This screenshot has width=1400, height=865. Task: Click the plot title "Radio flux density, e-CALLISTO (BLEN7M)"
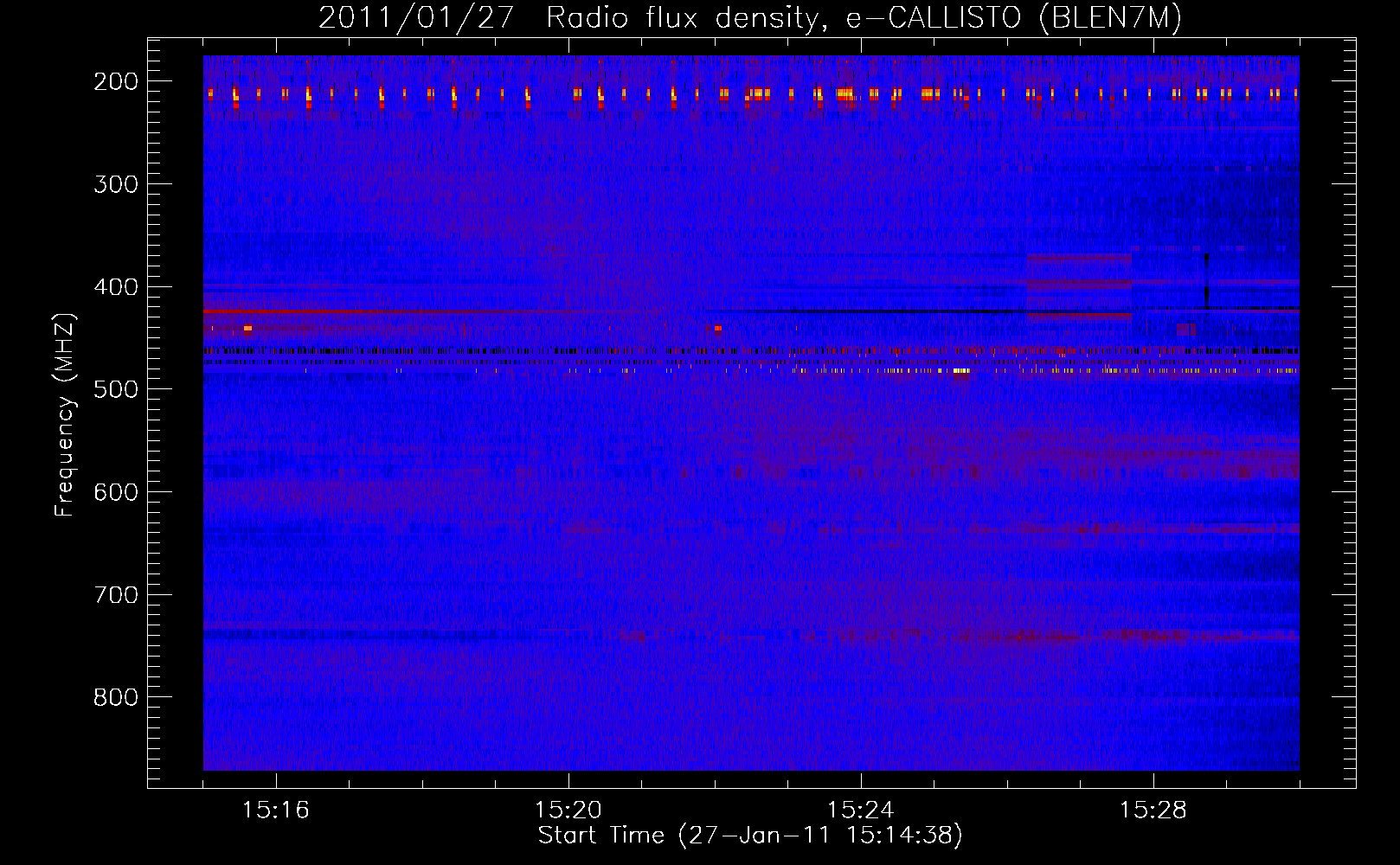864,18
